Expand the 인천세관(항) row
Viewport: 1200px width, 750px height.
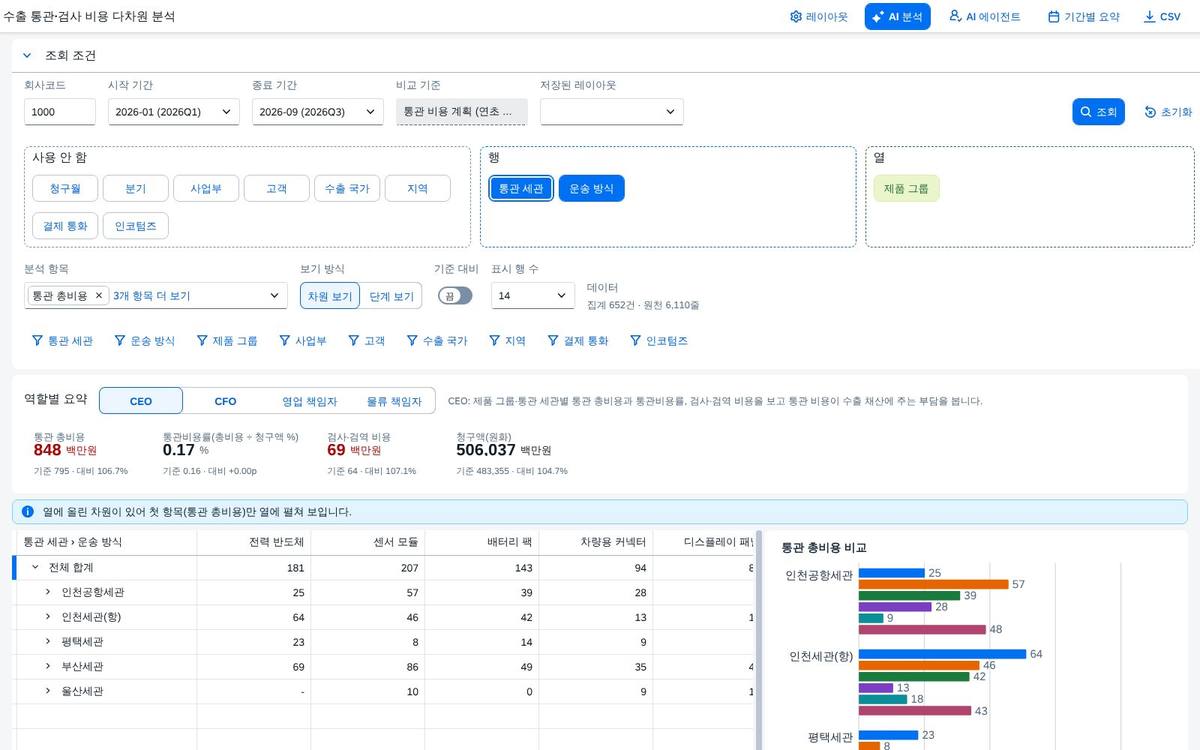(x=47, y=617)
